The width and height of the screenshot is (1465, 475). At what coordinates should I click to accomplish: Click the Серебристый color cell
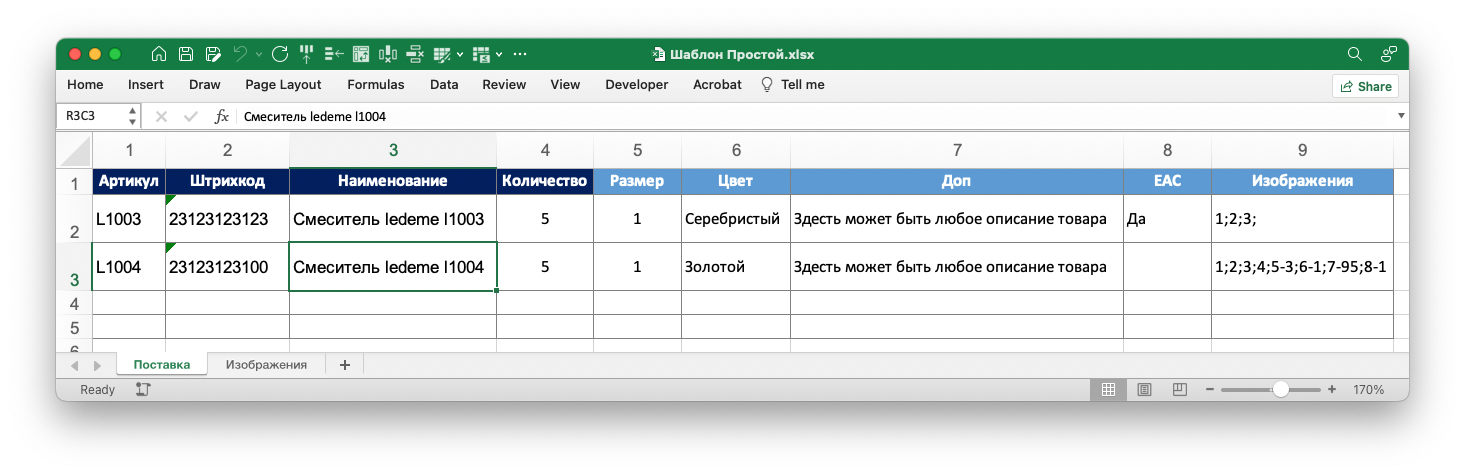[x=736, y=219]
